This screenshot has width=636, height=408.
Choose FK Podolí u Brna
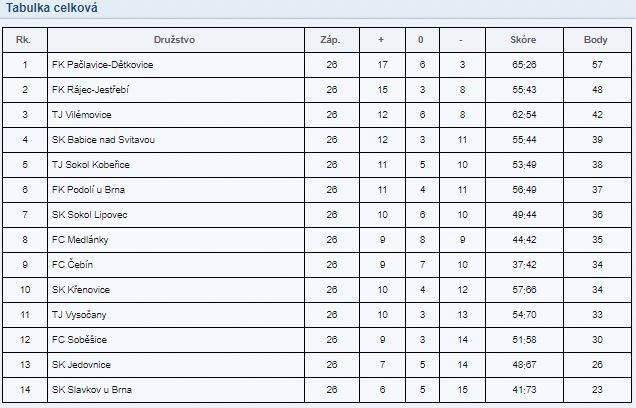pos(88,190)
